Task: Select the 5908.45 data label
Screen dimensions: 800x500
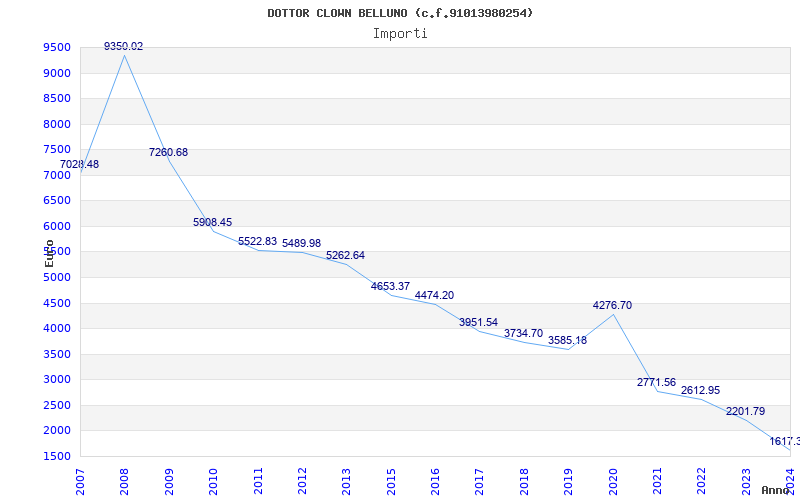Action: 212,222
